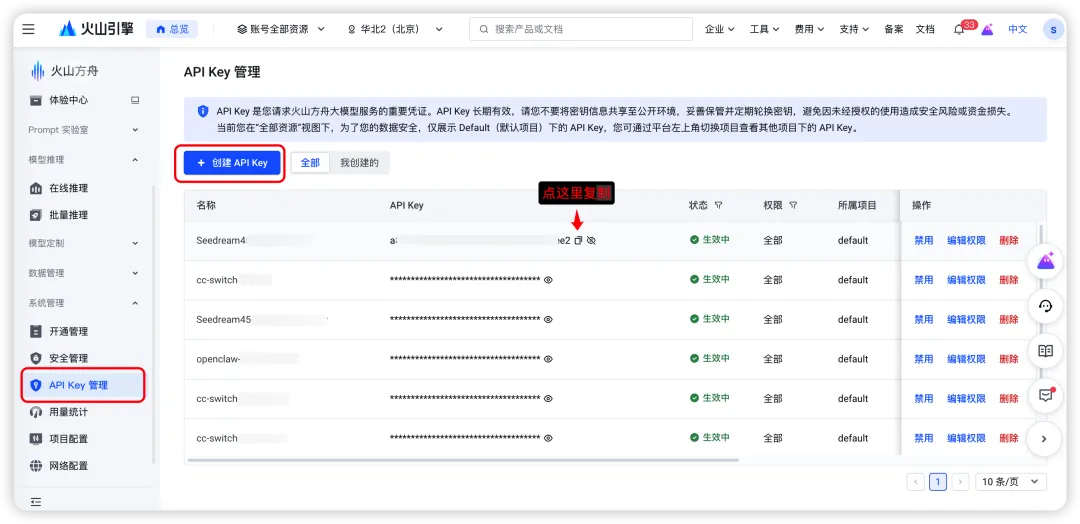Click 删除 for the openclaw row
The image size is (1080, 524).
pos(1009,359)
